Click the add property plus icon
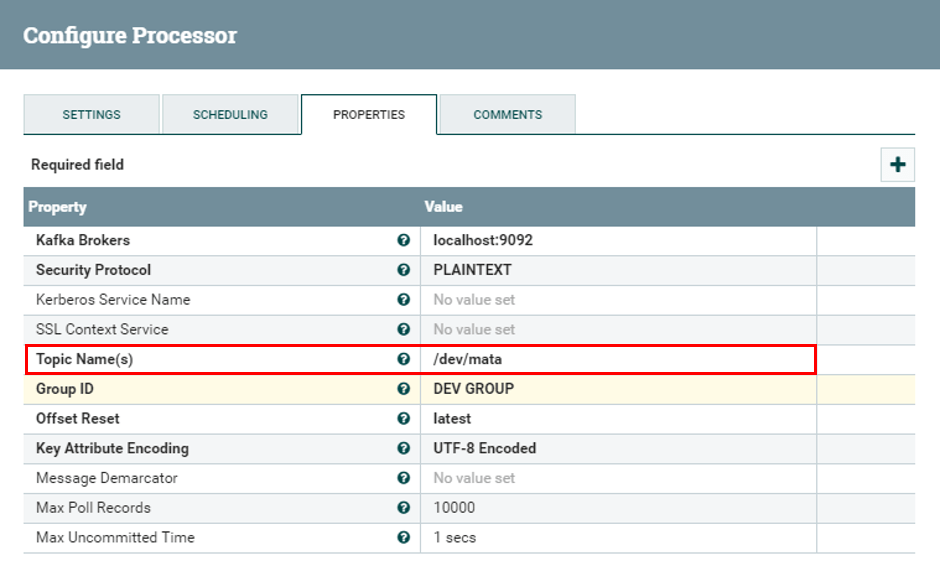 coord(897,165)
